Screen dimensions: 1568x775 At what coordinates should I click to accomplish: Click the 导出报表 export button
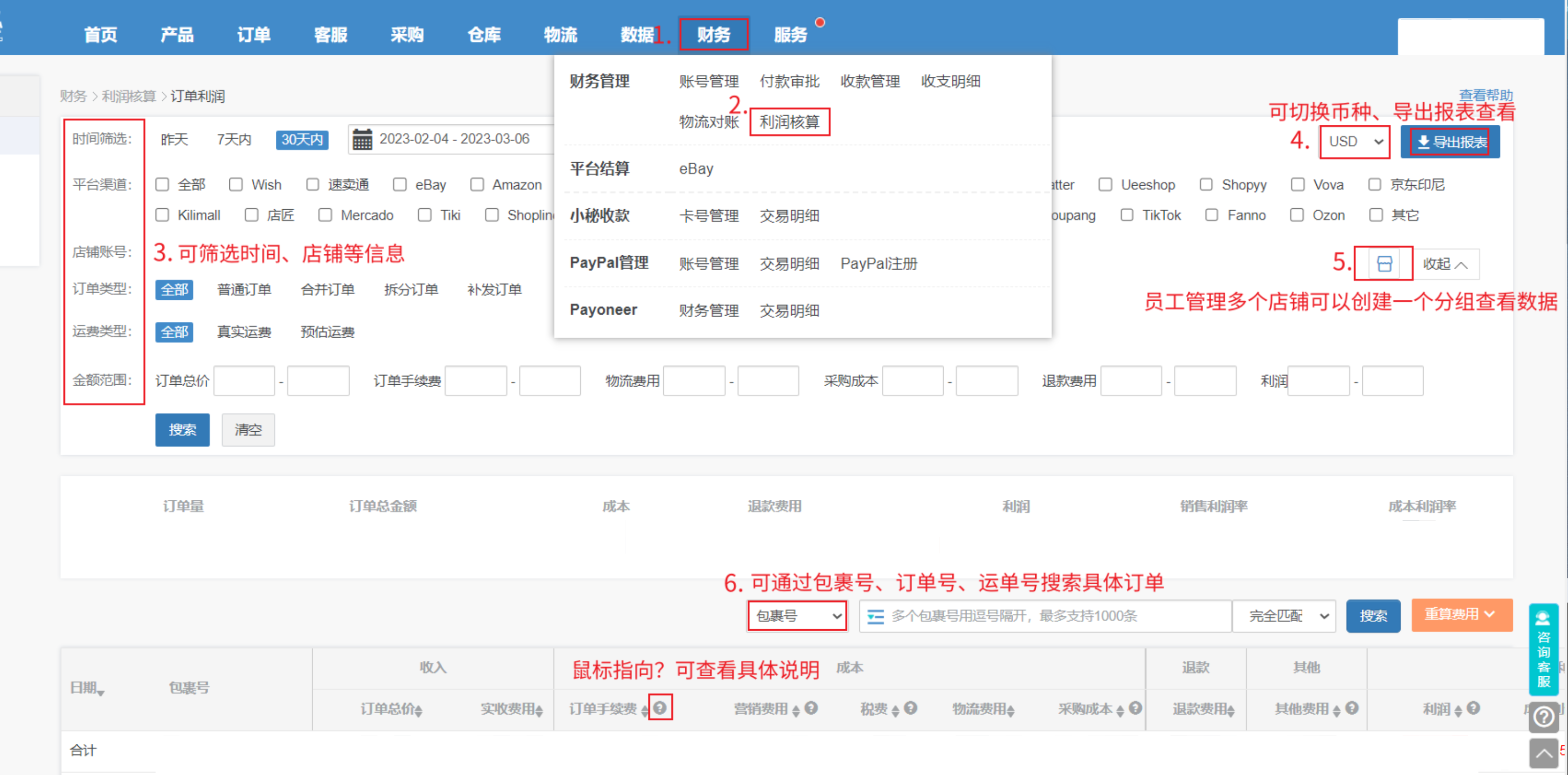[1450, 142]
